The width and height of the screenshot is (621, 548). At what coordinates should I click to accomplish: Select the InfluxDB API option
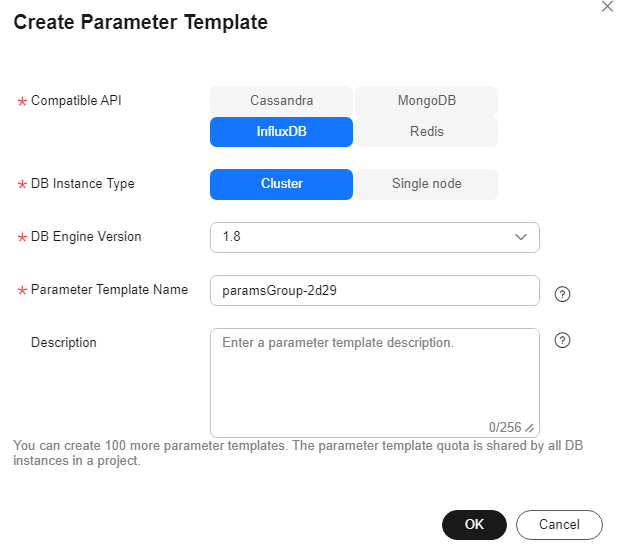click(281, 131)
